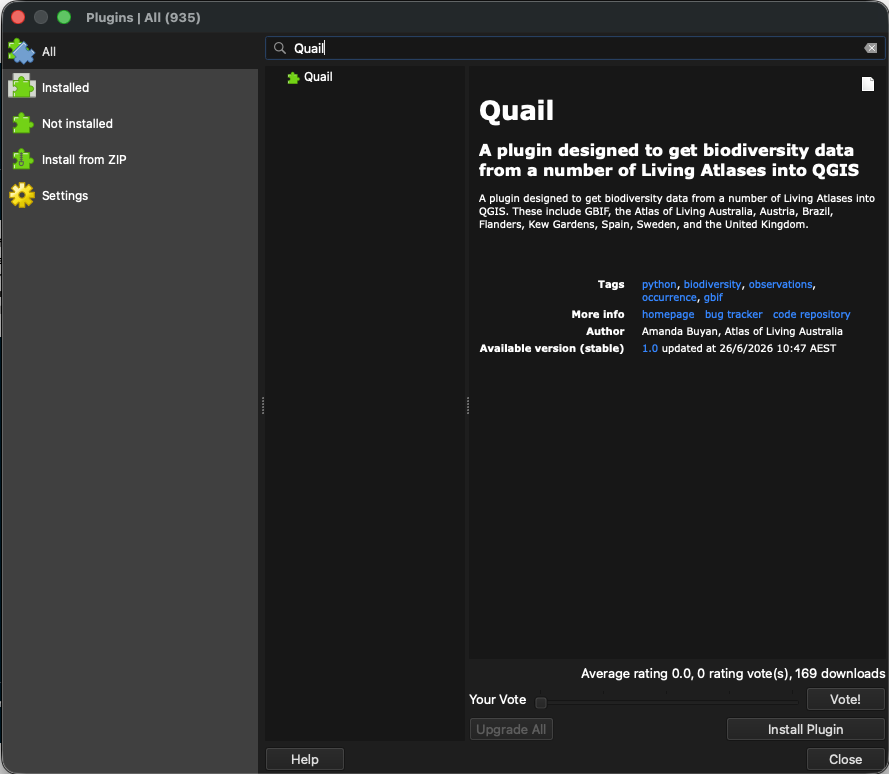Image resolution: width=889 pixels, height=774 pixels.
Task: Open the code repository link
Action: click(x=811, y=314)
